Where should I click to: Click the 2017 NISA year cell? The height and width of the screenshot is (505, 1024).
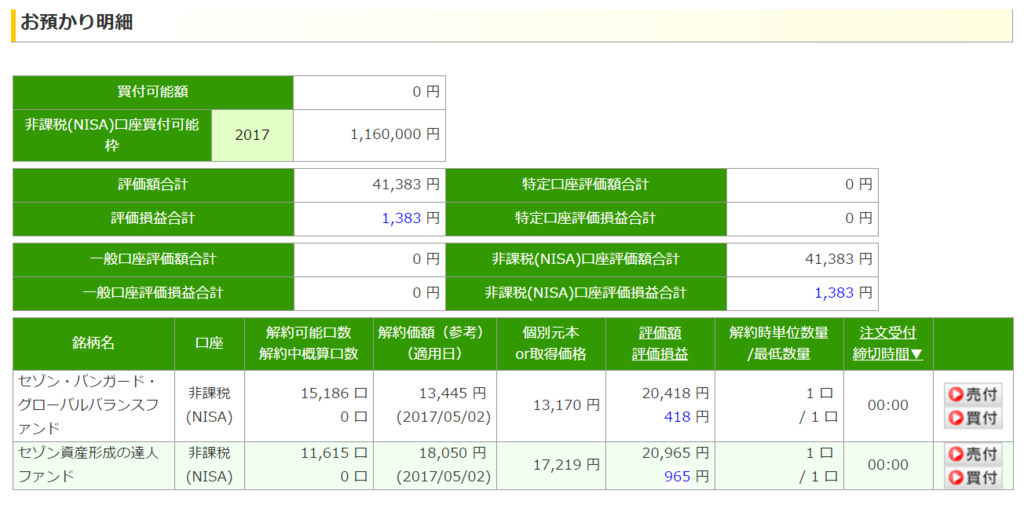[252, 135]
